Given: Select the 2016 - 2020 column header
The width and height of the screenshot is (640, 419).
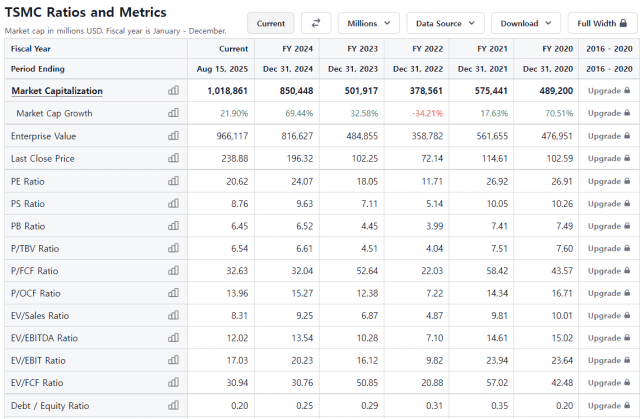Looking at the screenshot, I should pos(609,49).
